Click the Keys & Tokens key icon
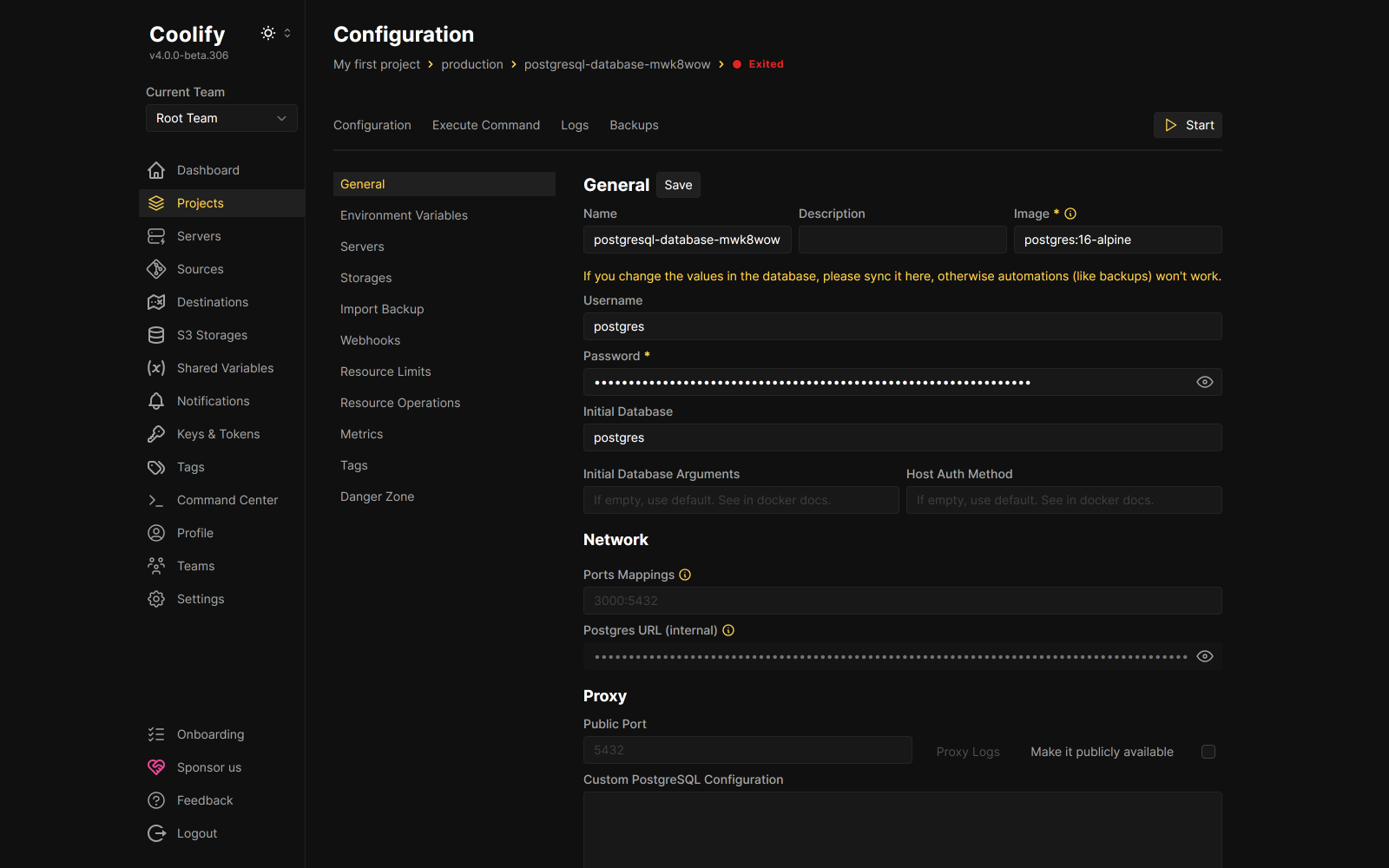Screen dimensions: 1389x868 click(156, 434)
